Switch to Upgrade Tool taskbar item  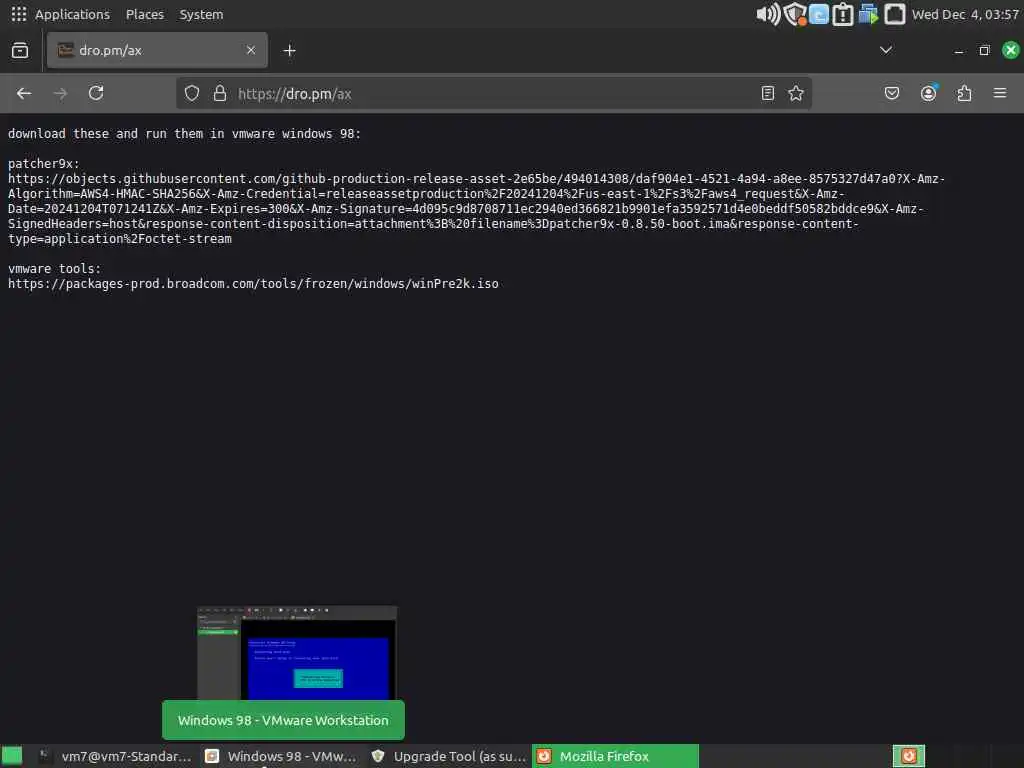tap(448, 756)
